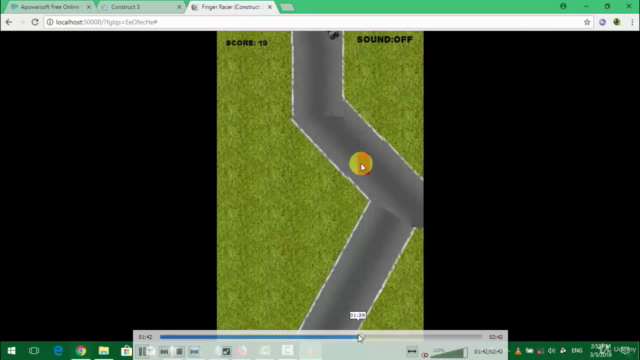This screenshot has height=360, width=640.
Task: Open the Windows Start menu
Action: pos(11,351)
